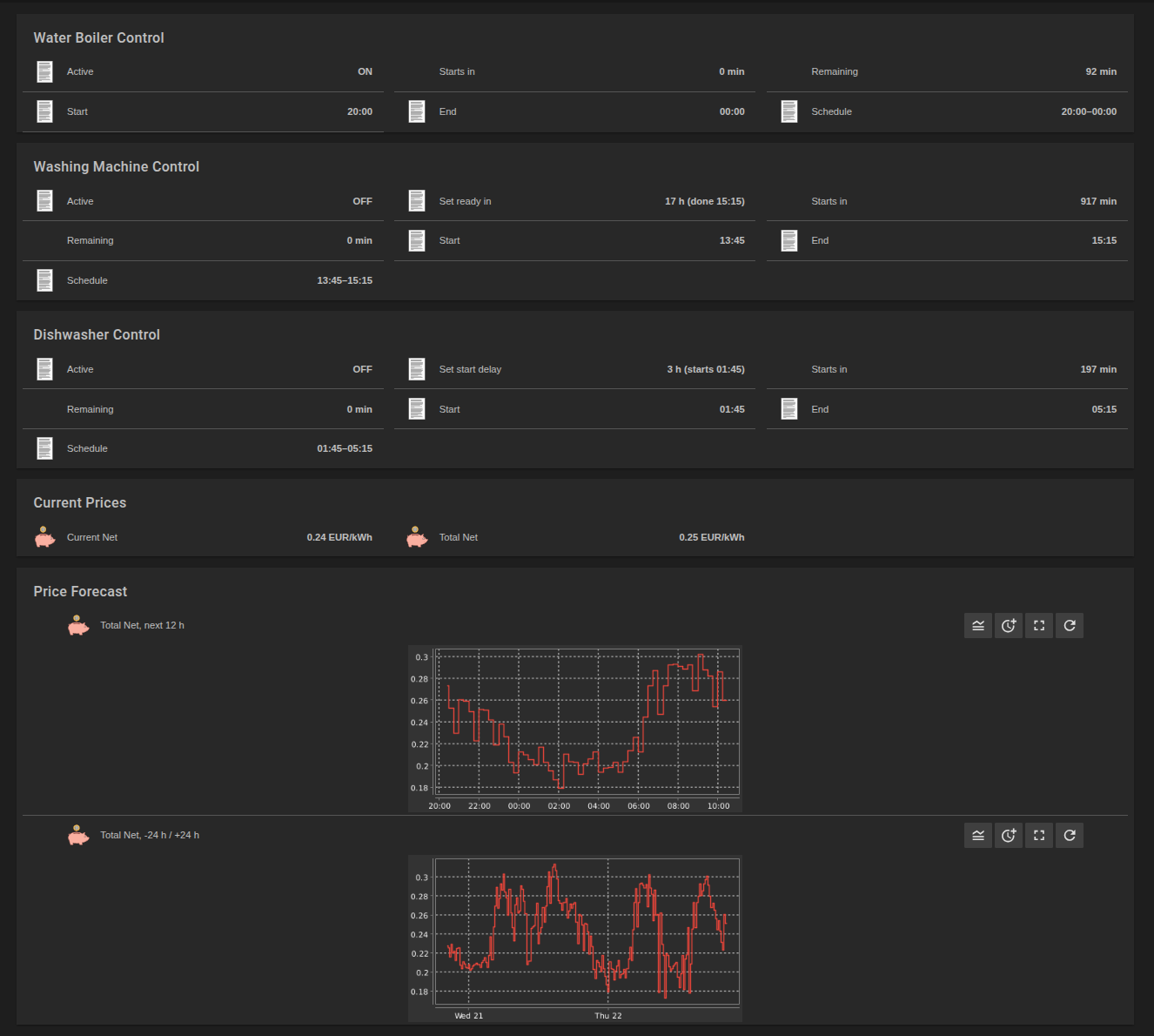Click the 'Price Forecast' section heading
The height and width of the screenshot is (1036, 1154).
tap(80, 591)
